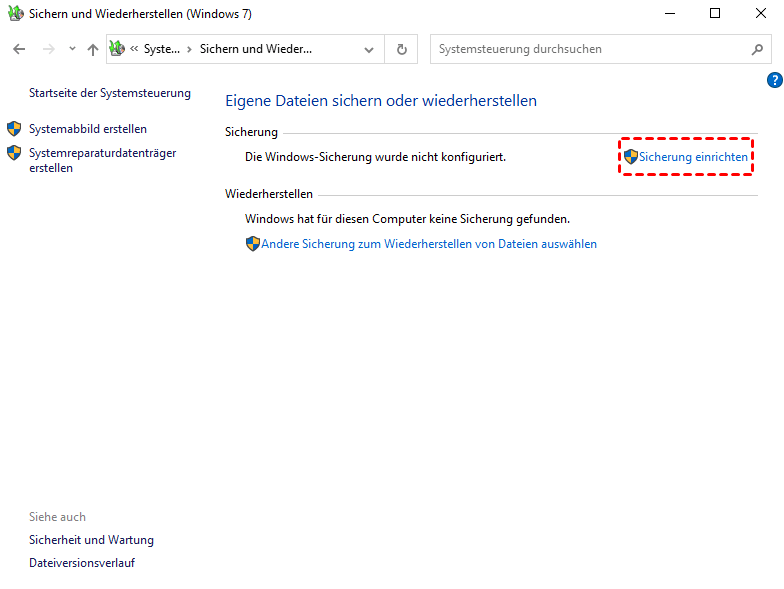
Task: Expand the address bar history dropdown
Action: point(369,50)
